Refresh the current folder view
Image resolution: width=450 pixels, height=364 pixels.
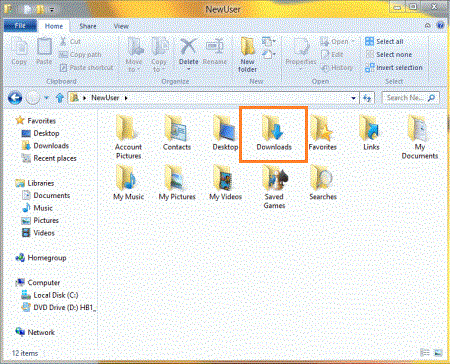pos(367,98)
